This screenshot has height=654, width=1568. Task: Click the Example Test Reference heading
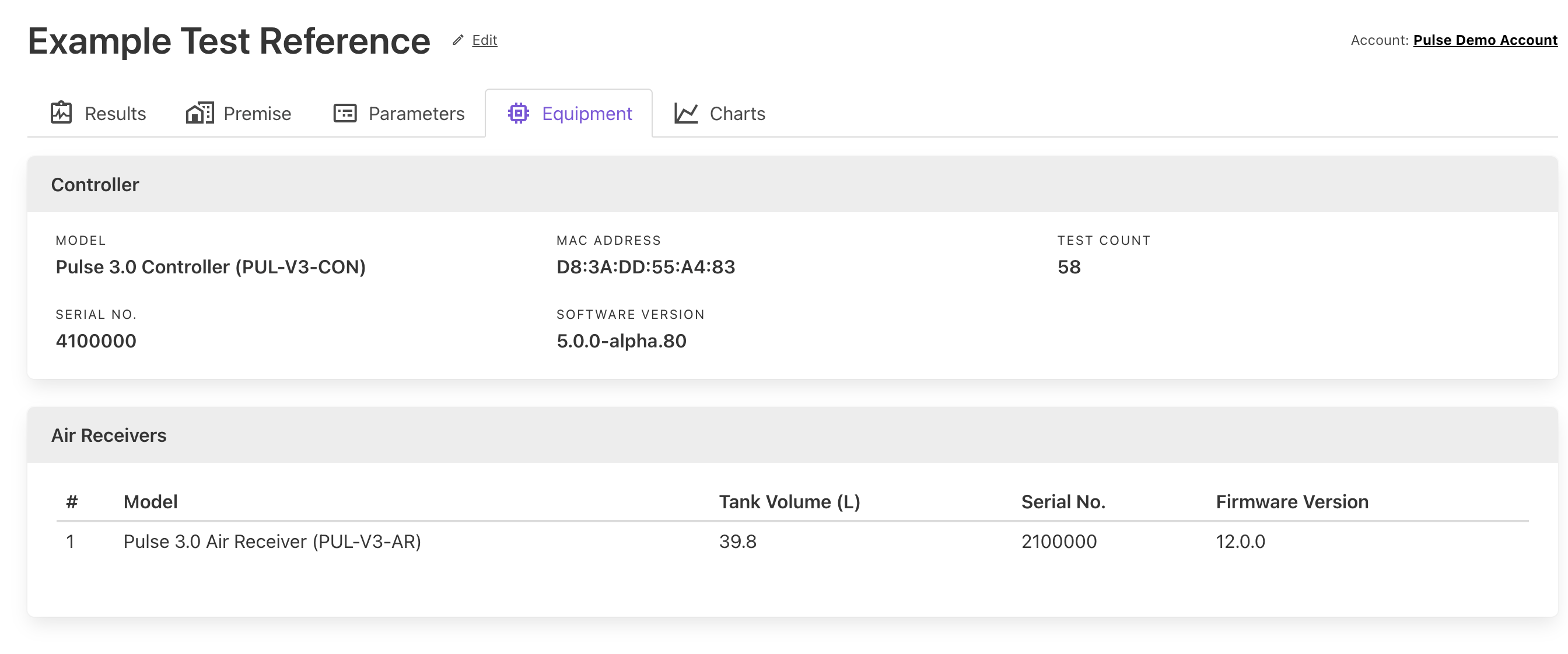click(x=229, y=41)
